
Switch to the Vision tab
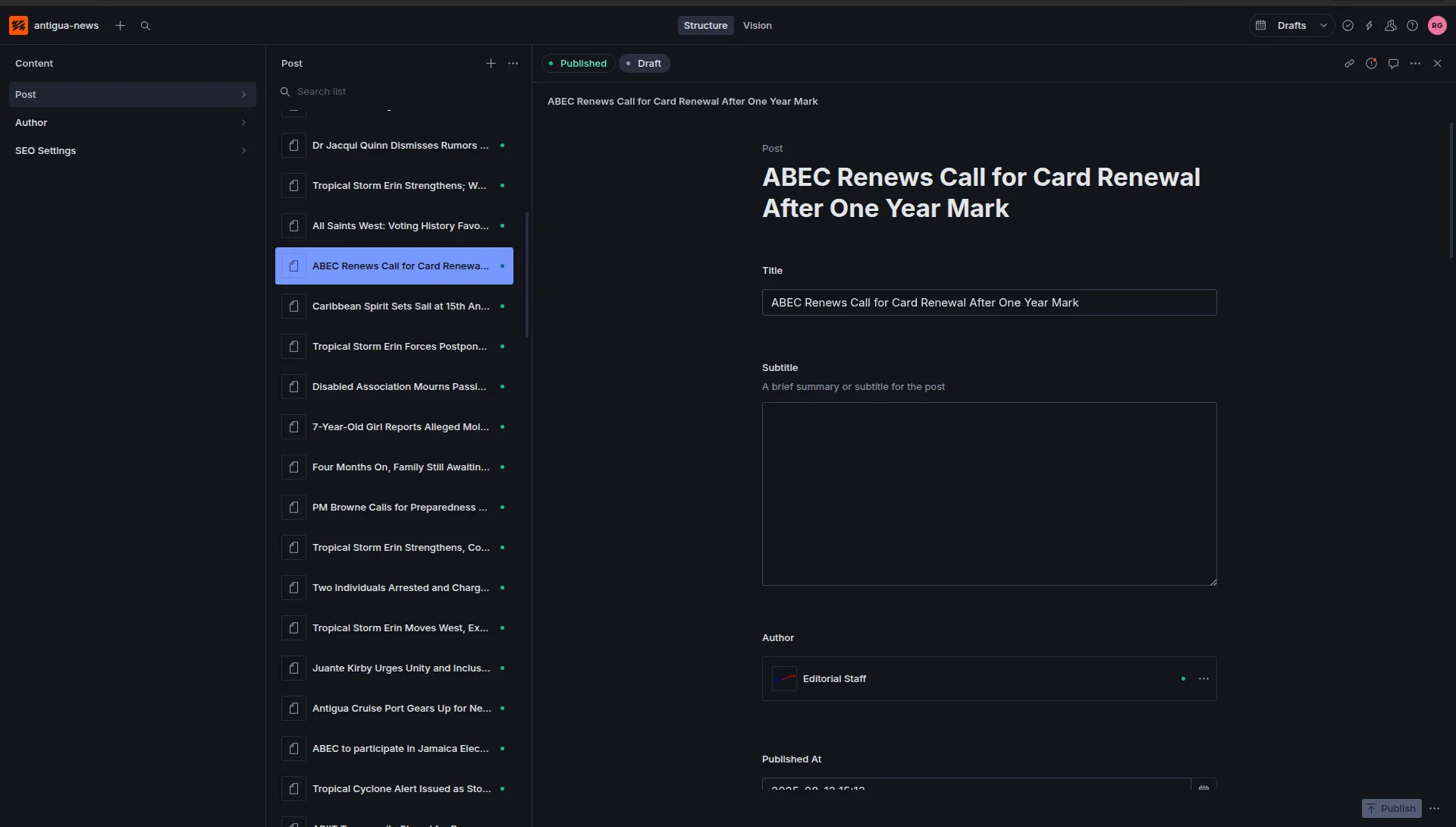(x=757, y=26)
